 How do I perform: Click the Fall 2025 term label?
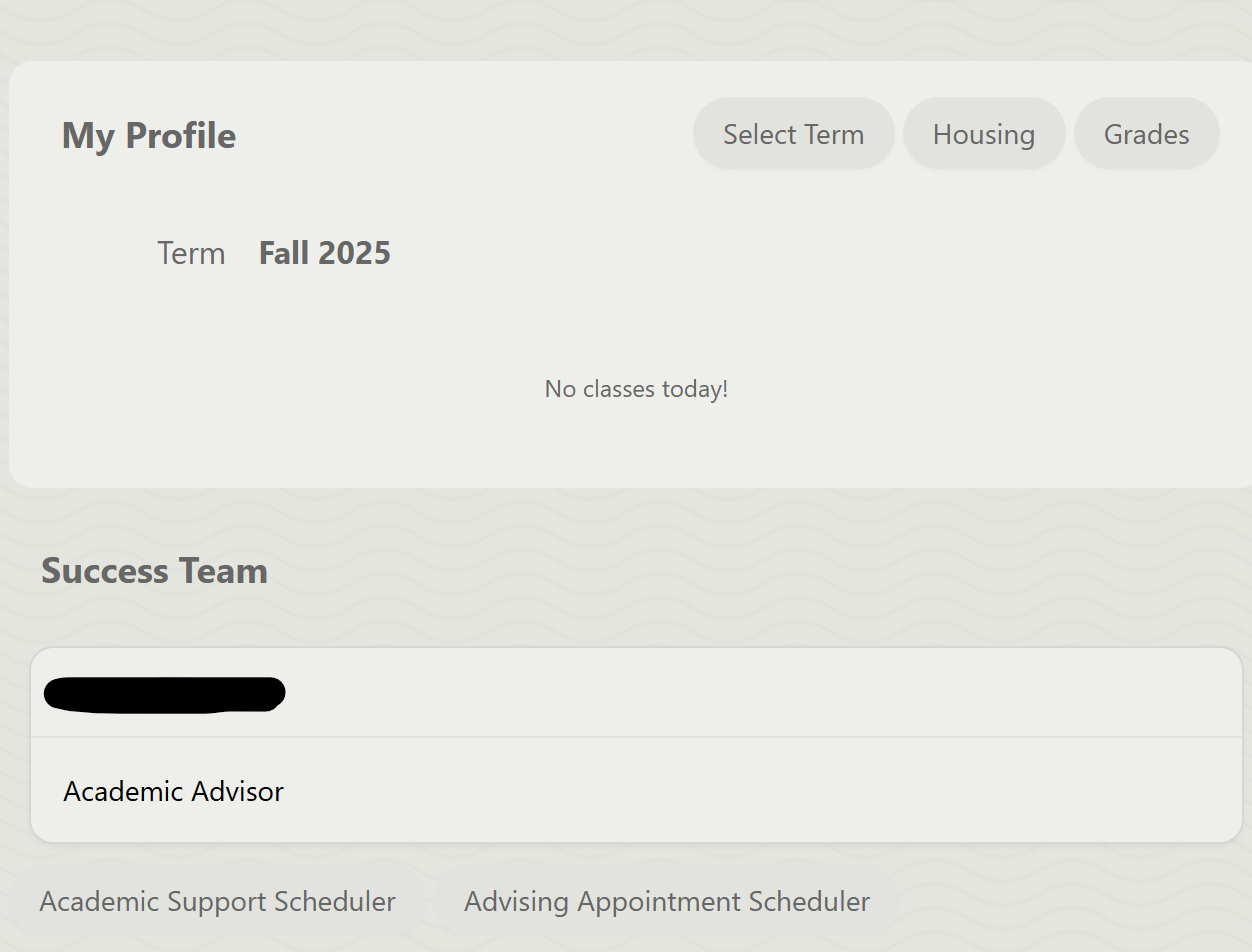pos(324,252)
